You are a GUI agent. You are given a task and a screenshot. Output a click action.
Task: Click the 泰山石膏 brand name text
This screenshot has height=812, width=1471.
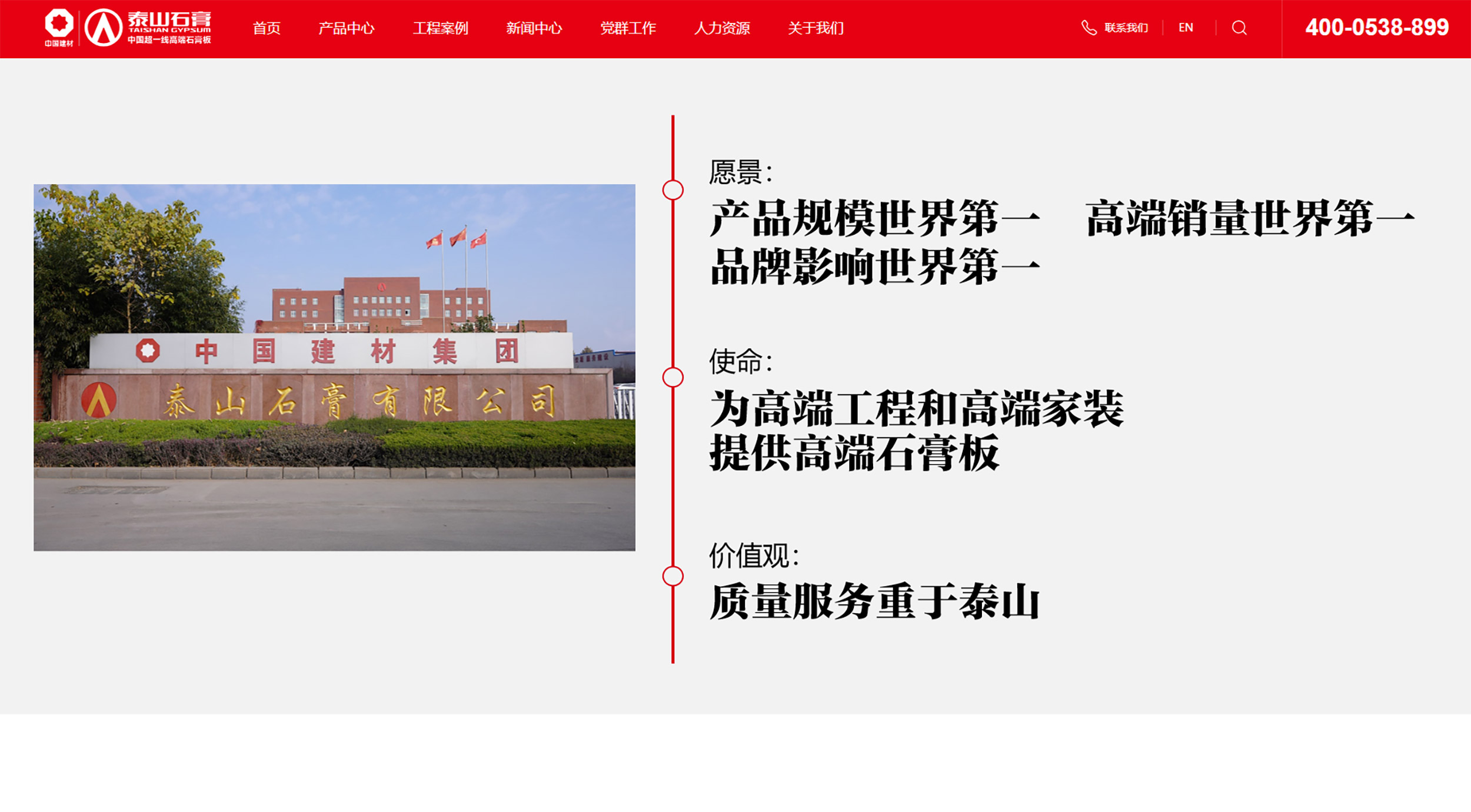point(169,19)
